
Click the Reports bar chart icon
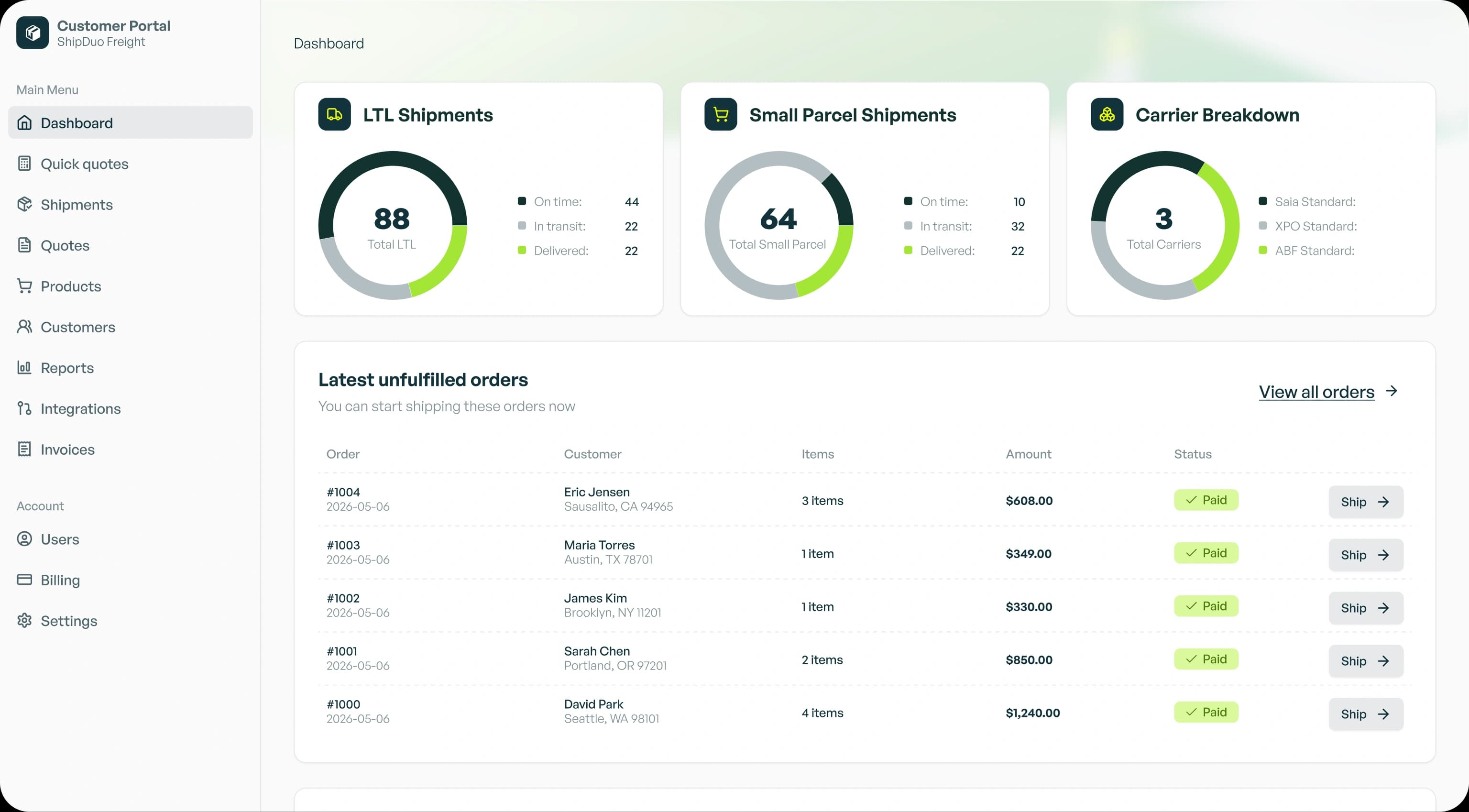(24, 367)
